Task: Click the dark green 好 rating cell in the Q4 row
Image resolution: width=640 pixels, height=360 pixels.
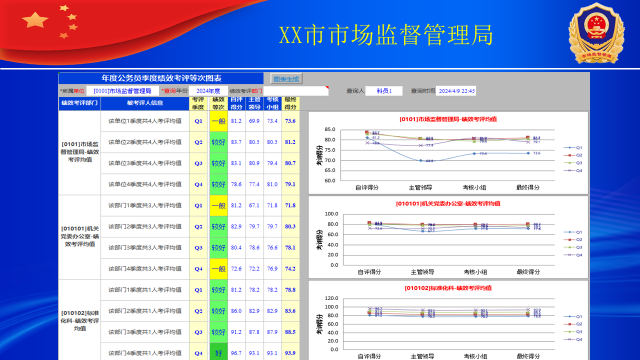Action: [x=218, y=352]
